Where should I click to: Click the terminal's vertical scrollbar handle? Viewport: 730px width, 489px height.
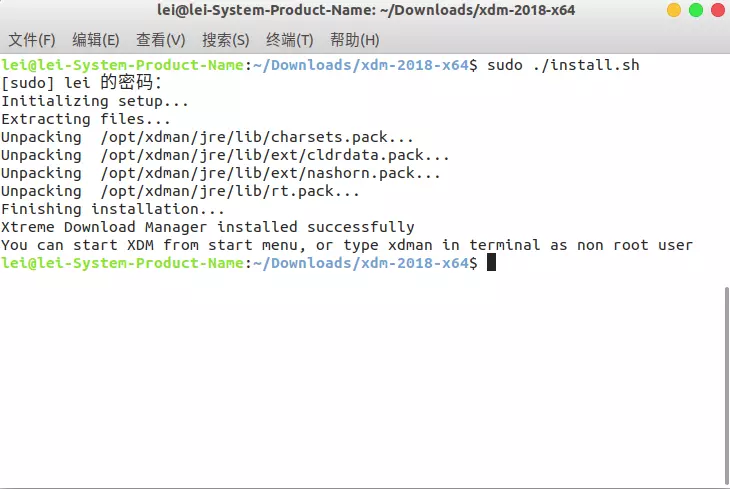pyautogui.click(x=727, y=386)
